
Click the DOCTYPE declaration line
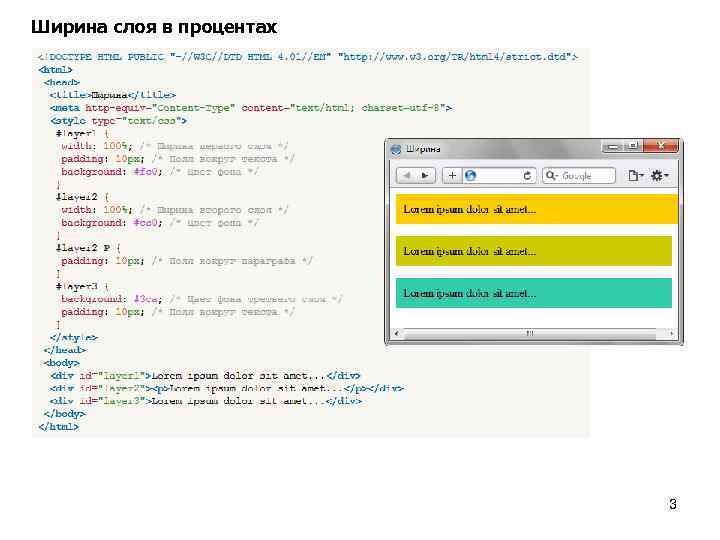point(308,57)
